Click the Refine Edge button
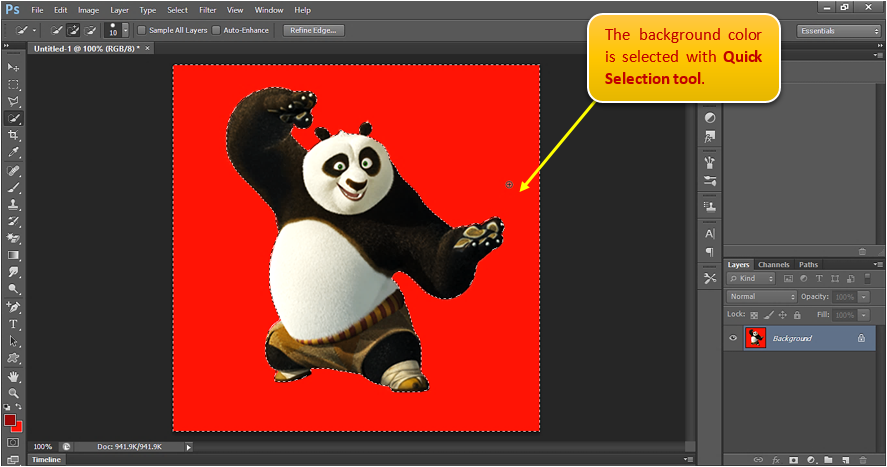The height and width of the screenshot is (467, 887). click(x=313, y=31)
